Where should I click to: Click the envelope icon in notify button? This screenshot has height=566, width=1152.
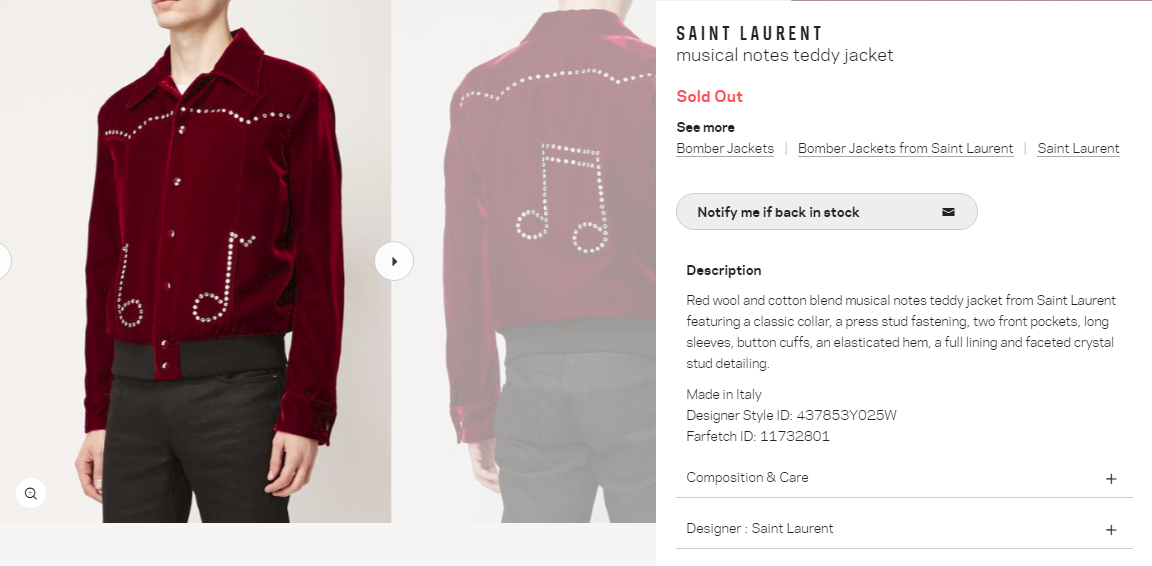pyautogui.click(x=948, y=212)
